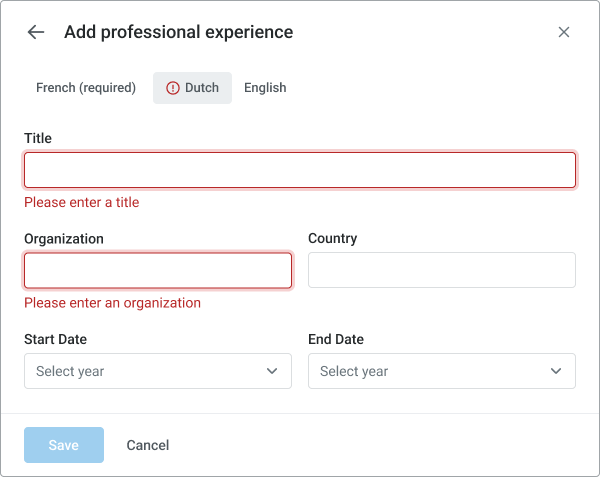
Task: Switch to the French (required) tab
Action: [x=86, y=88]
